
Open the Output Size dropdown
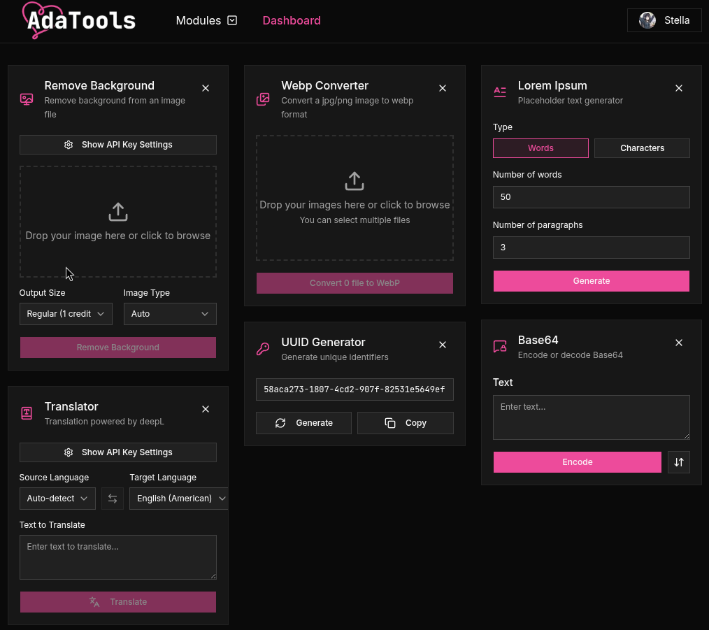(x=68, y=314)
